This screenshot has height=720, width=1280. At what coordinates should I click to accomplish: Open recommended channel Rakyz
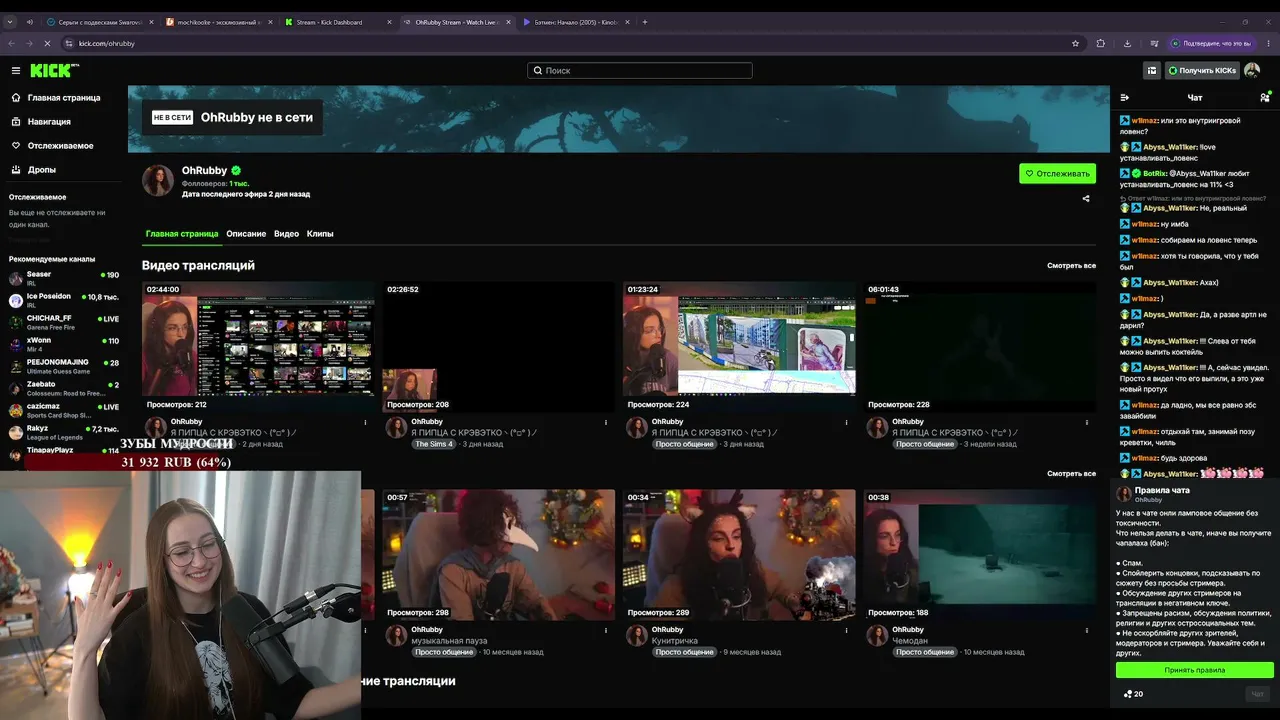pos(64,432)
